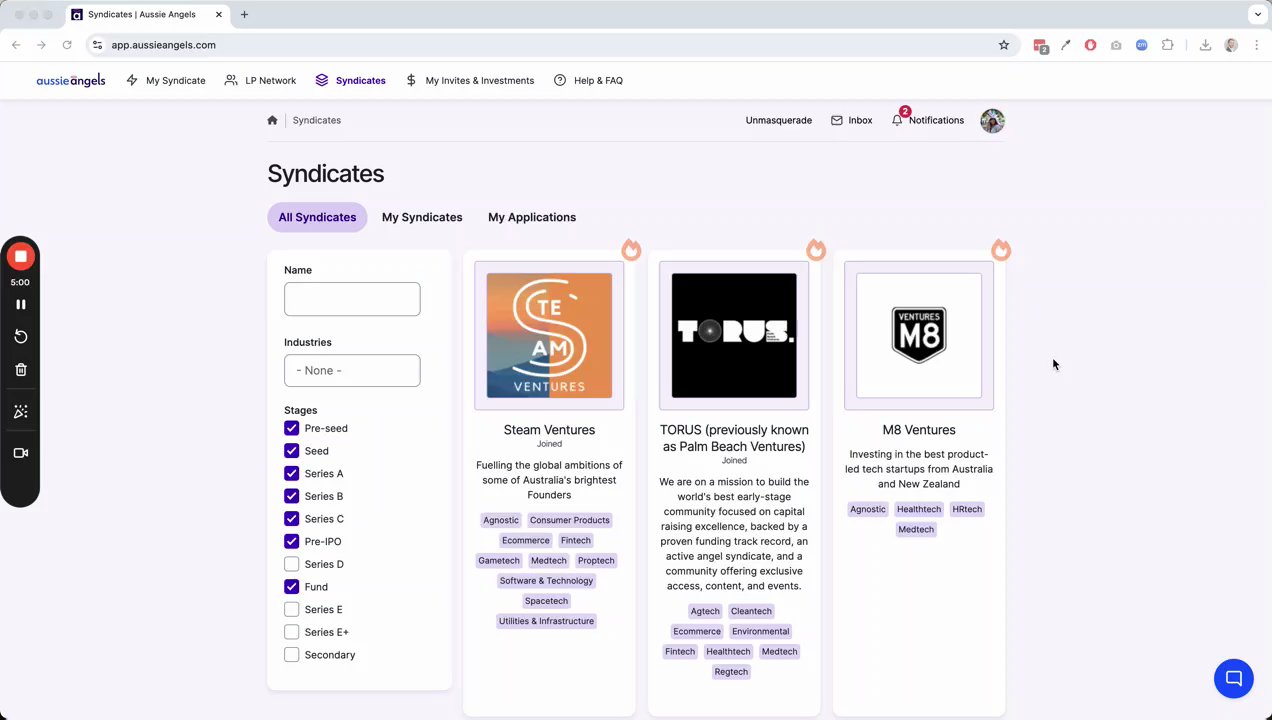Screen dimensions: 1272x720
Task: Click the My Syndicate lightning icon
Action: (x=132, y=80)
